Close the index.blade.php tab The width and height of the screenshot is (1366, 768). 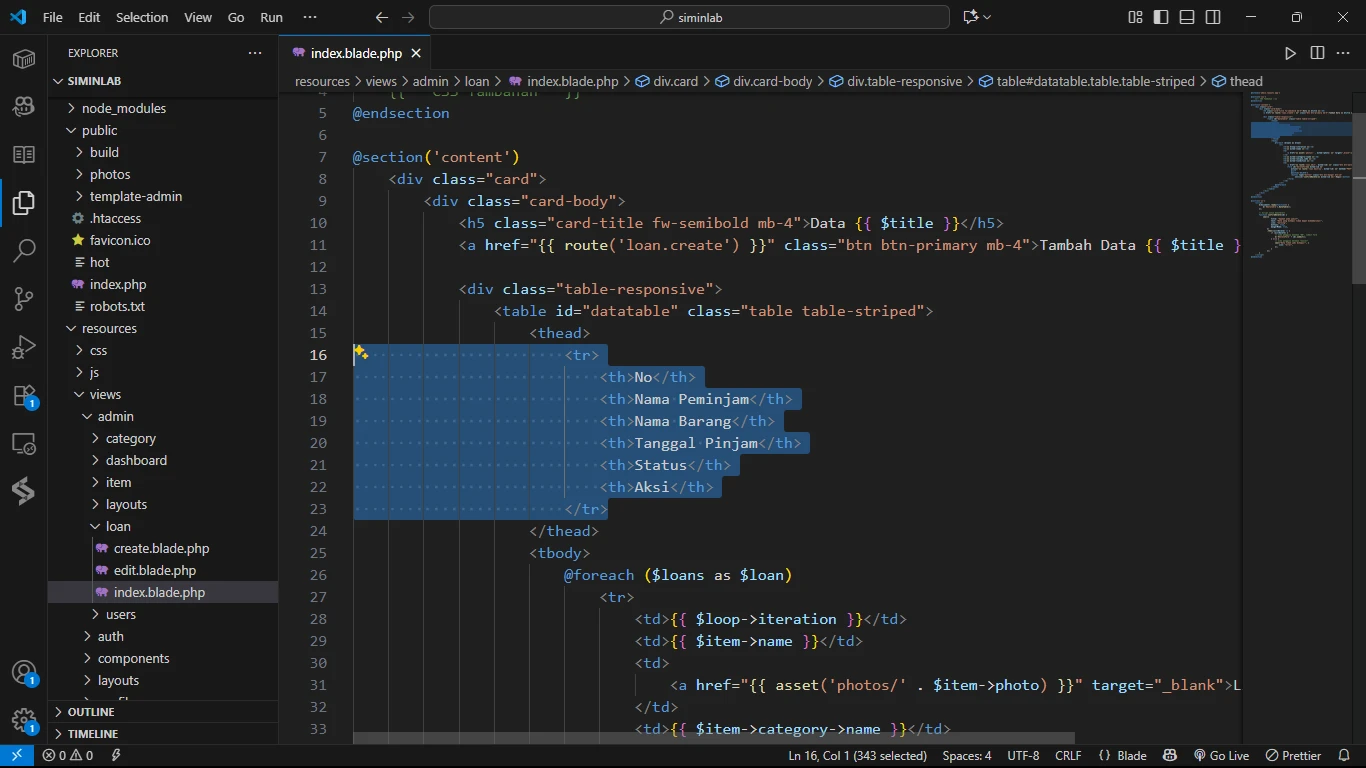pyautogui.click(x=416, y=53)
